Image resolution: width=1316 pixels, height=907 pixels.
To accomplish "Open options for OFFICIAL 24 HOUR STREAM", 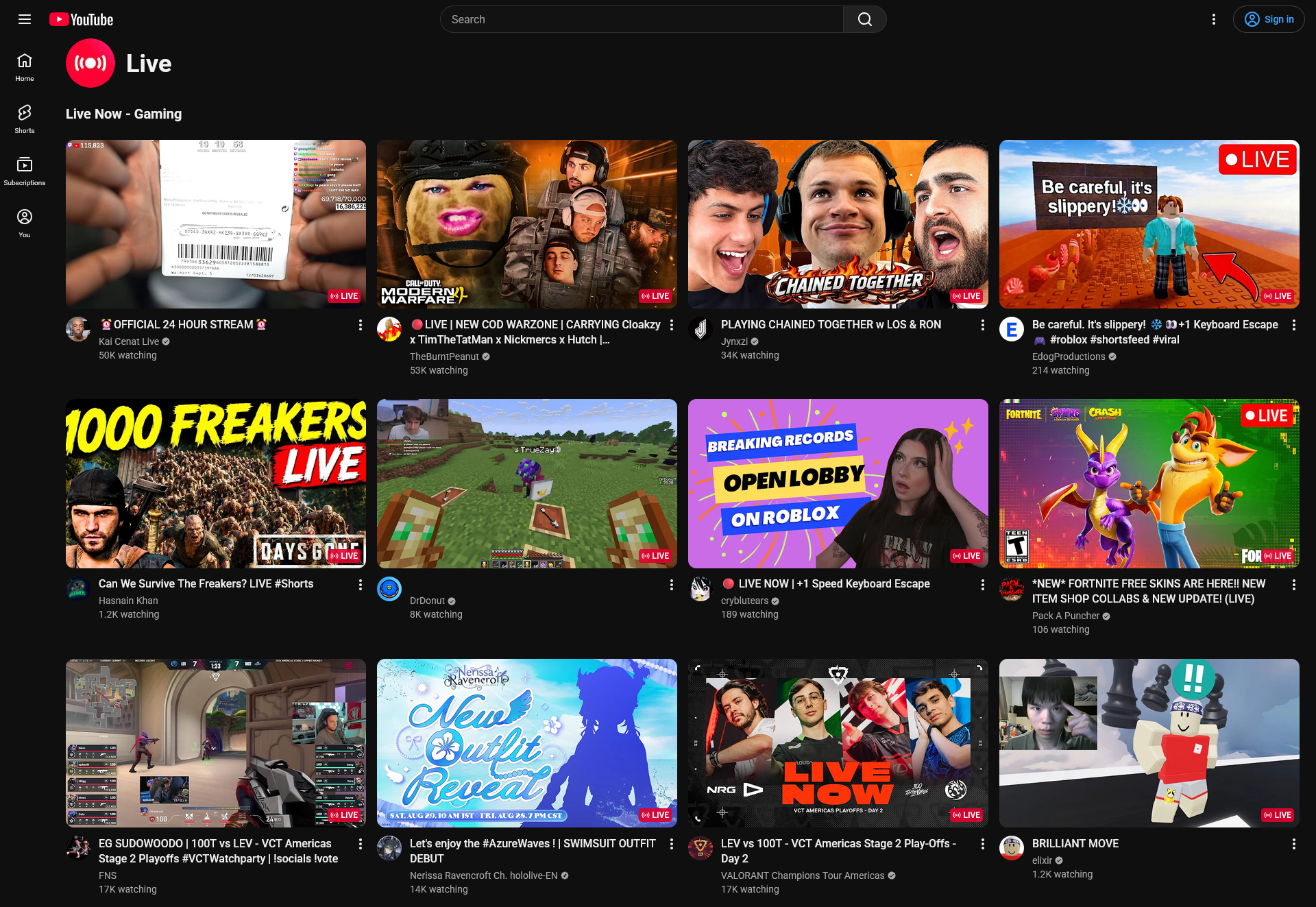I will 361,325.
